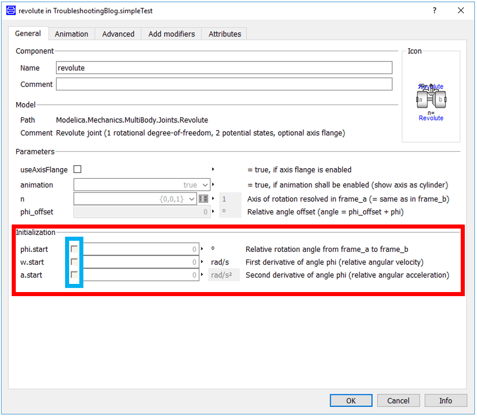Tick the w.start fixed checkbox
Screen dimensions: 477x417
pyautogui.click(x=74, y=262)
